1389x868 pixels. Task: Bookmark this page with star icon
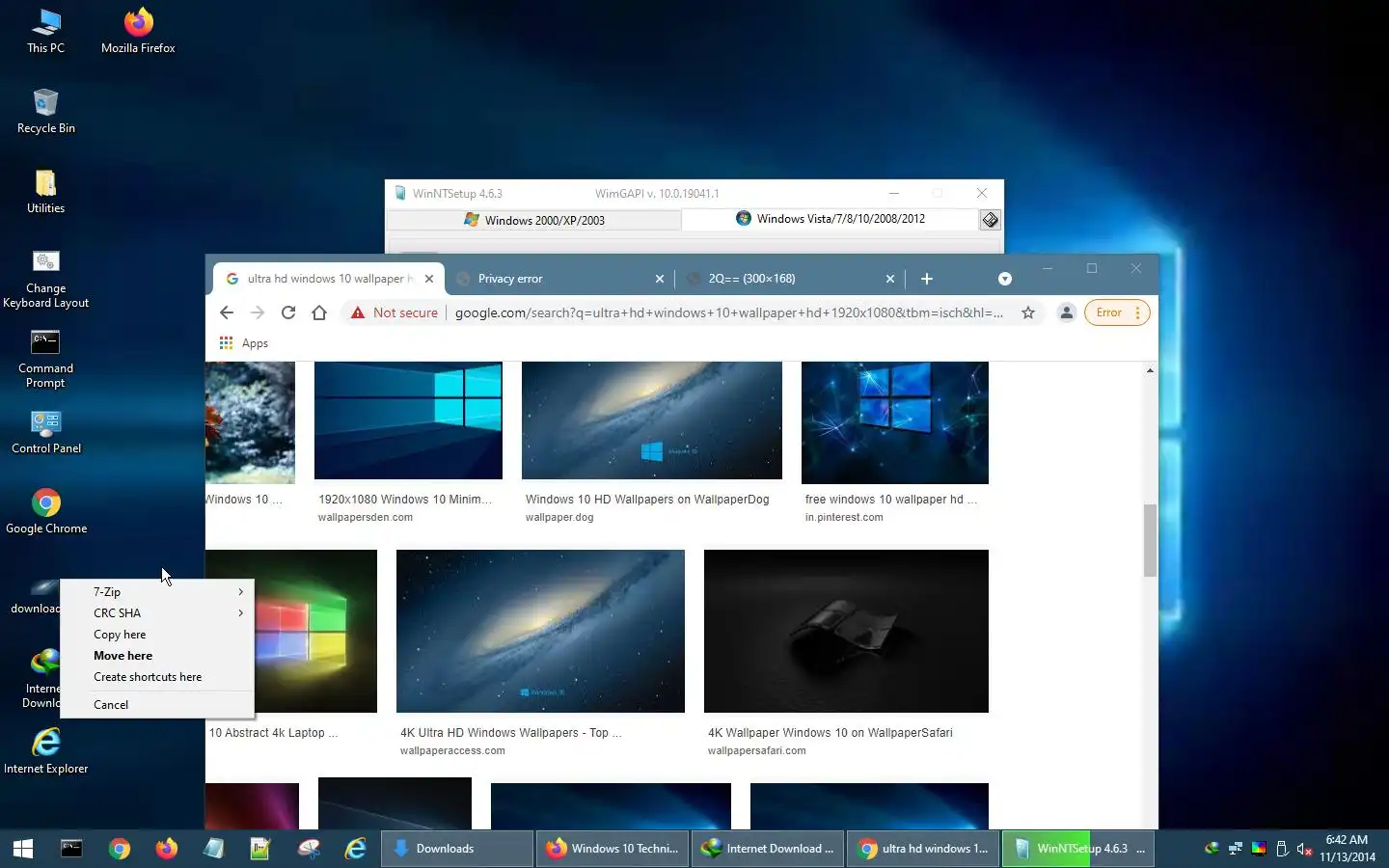pos(1028,312)
